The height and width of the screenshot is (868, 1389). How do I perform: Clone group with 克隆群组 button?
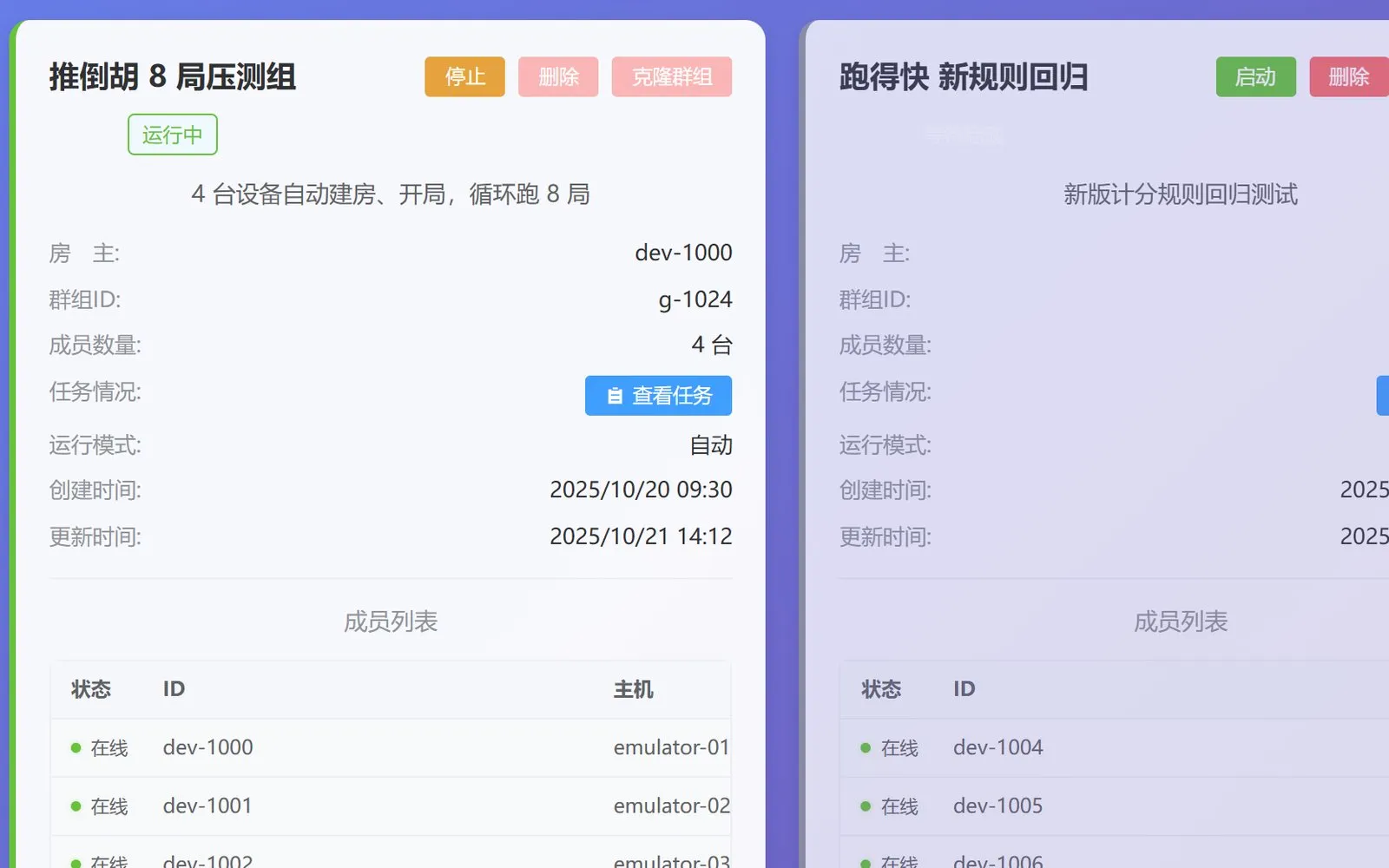[671, 76]
